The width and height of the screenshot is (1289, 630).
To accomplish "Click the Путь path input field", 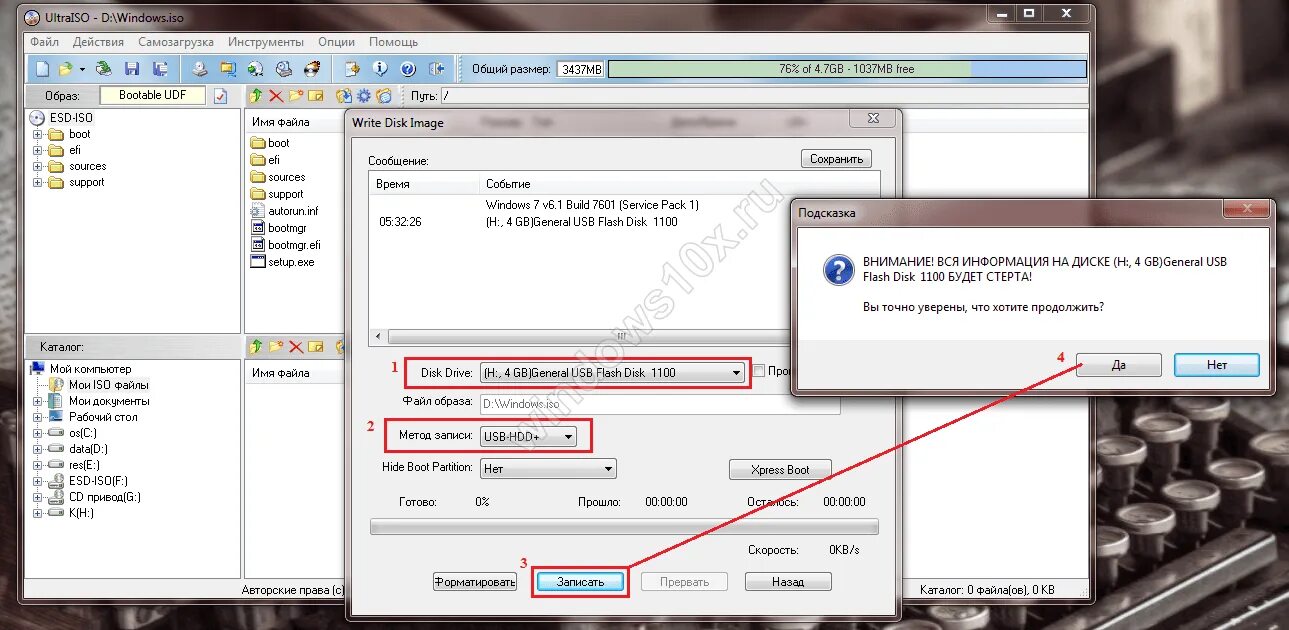I will 765,96.
